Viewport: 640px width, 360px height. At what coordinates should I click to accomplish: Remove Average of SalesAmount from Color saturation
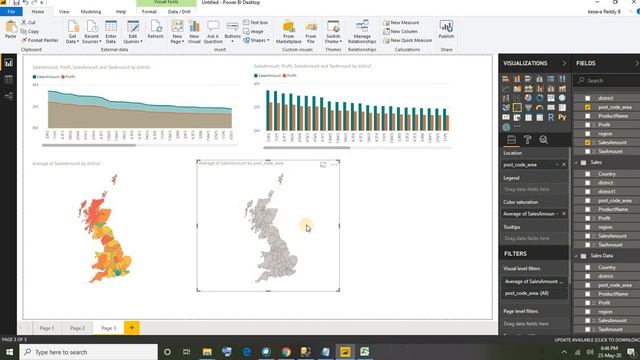click(564, 213)
